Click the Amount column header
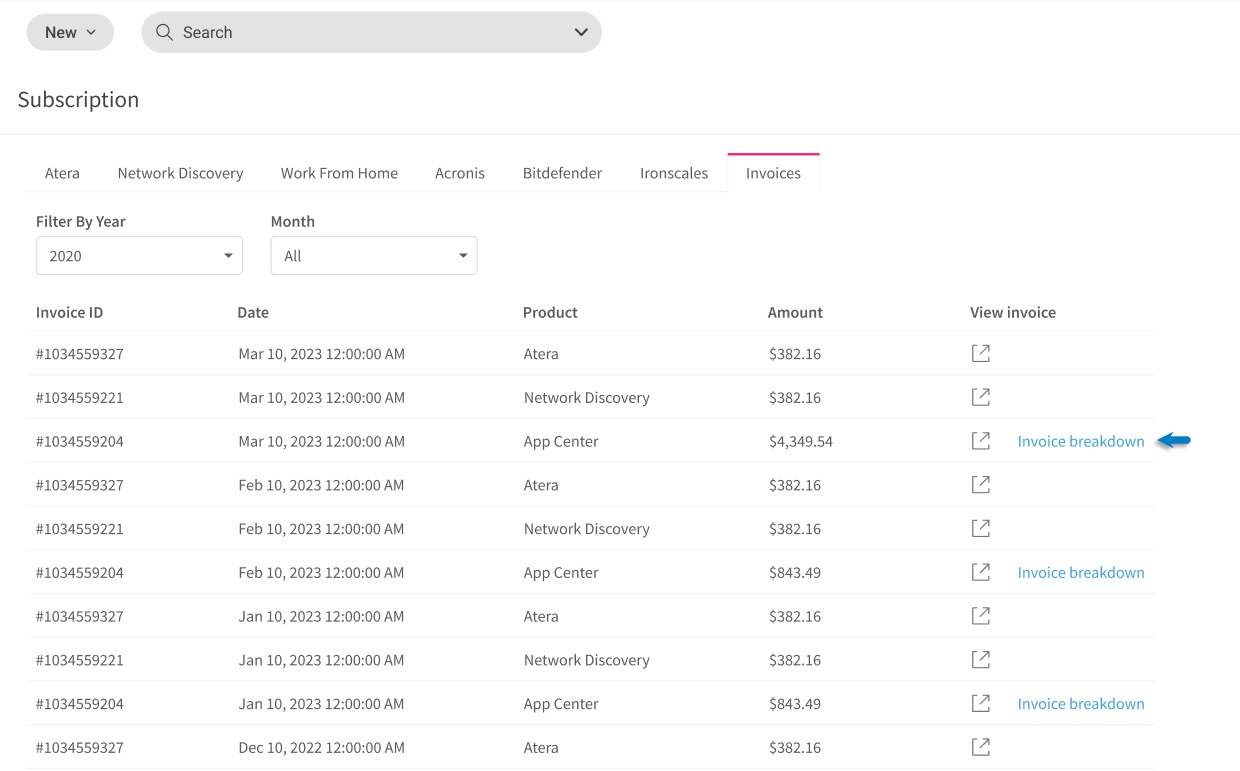This screenshot has height=771, width=1240. [x=795, y=312]
